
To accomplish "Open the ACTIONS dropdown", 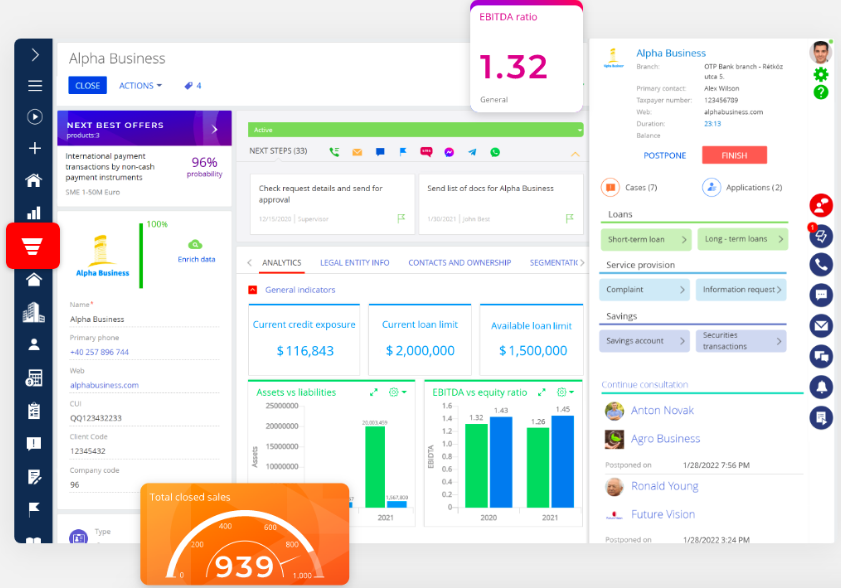I will tap(141, 85).
